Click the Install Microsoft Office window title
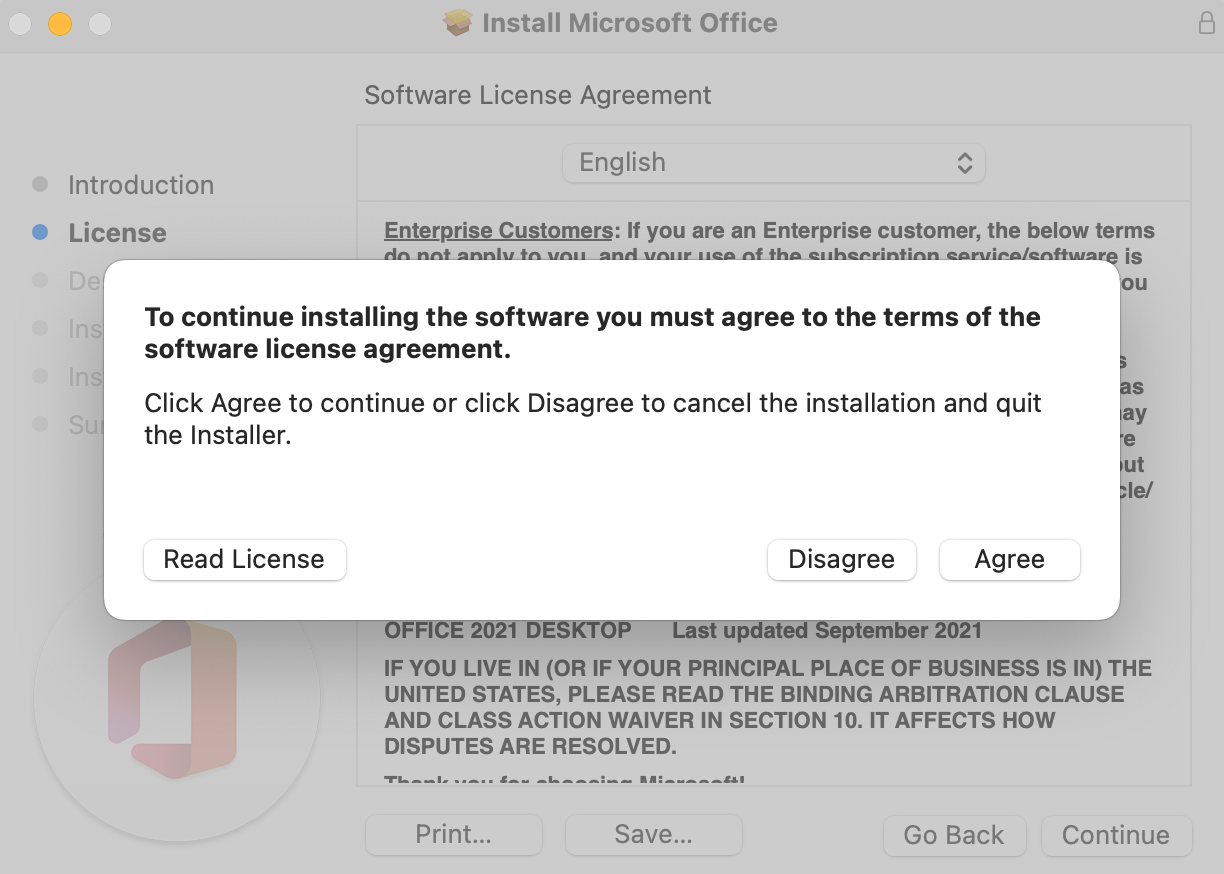Viewport: 1224px width, 874px height. point(629,23)
